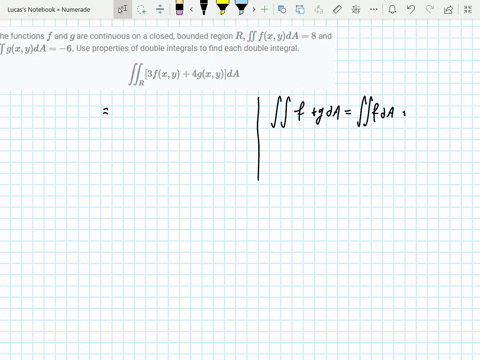Image resolution: width=480 pixels, height=360 pixels.
Task: Select the light blue highlighter
Action: (x=241, y=8)
